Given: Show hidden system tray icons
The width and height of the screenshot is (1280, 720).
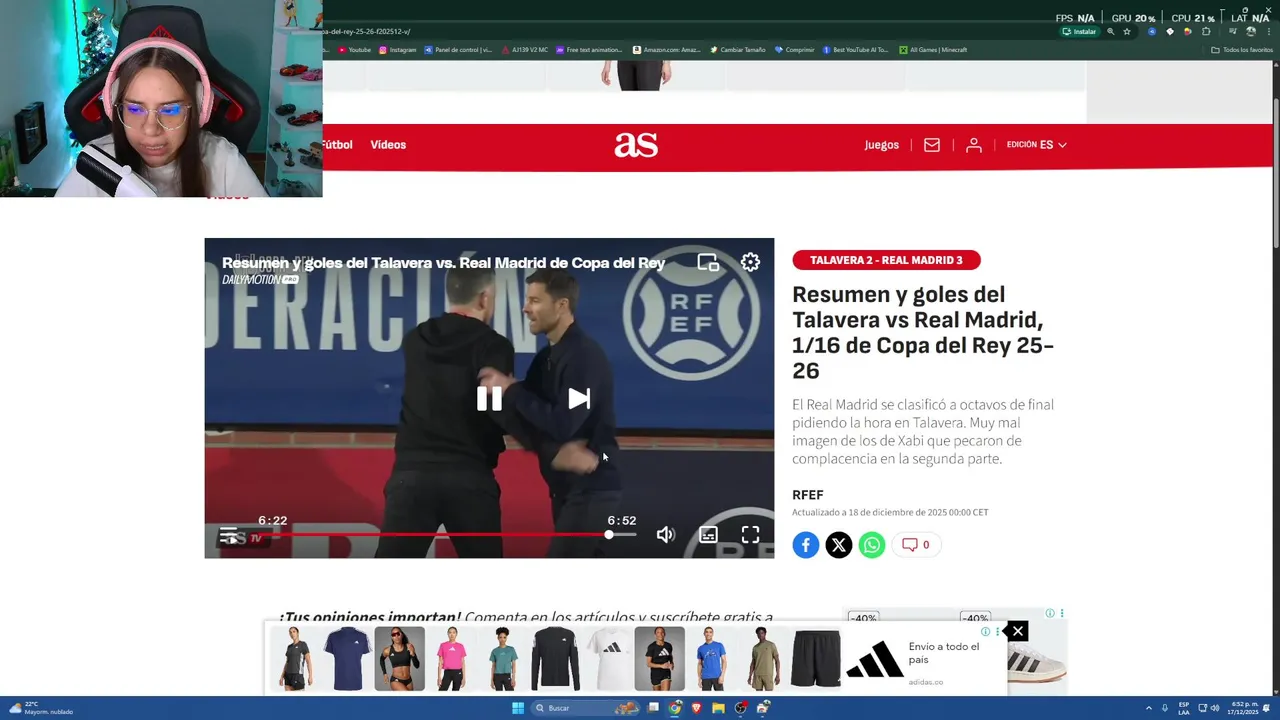Looking at the screenshot, I should coord(1149,708).
